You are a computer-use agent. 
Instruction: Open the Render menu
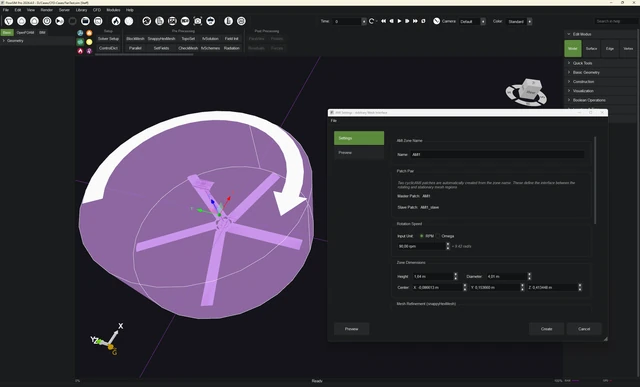tap(47, 10)
